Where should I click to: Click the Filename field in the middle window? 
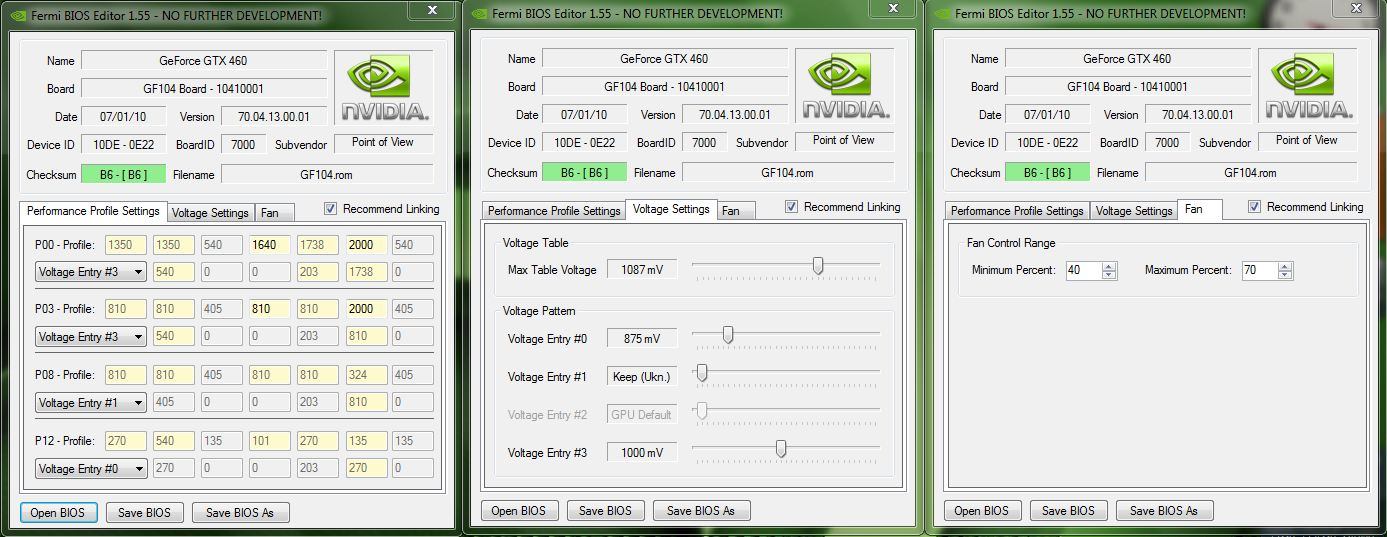[x=789, y=173]
